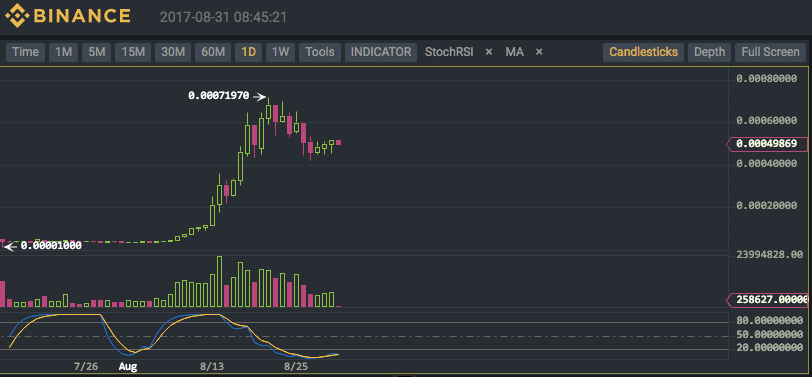The width and height of the screenshot is (812, 377).
Task: Switch to the Depth chart view
Action: click(709, 52)
